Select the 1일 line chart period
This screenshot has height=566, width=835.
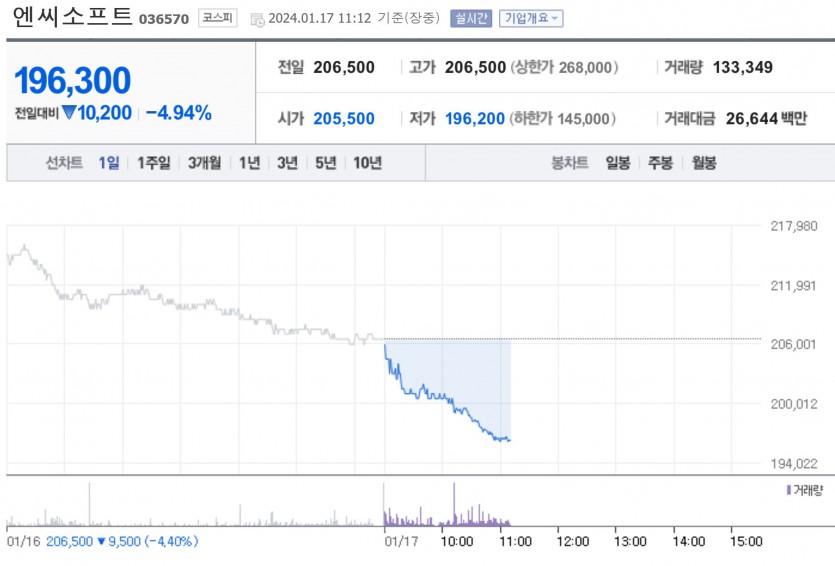109,163
